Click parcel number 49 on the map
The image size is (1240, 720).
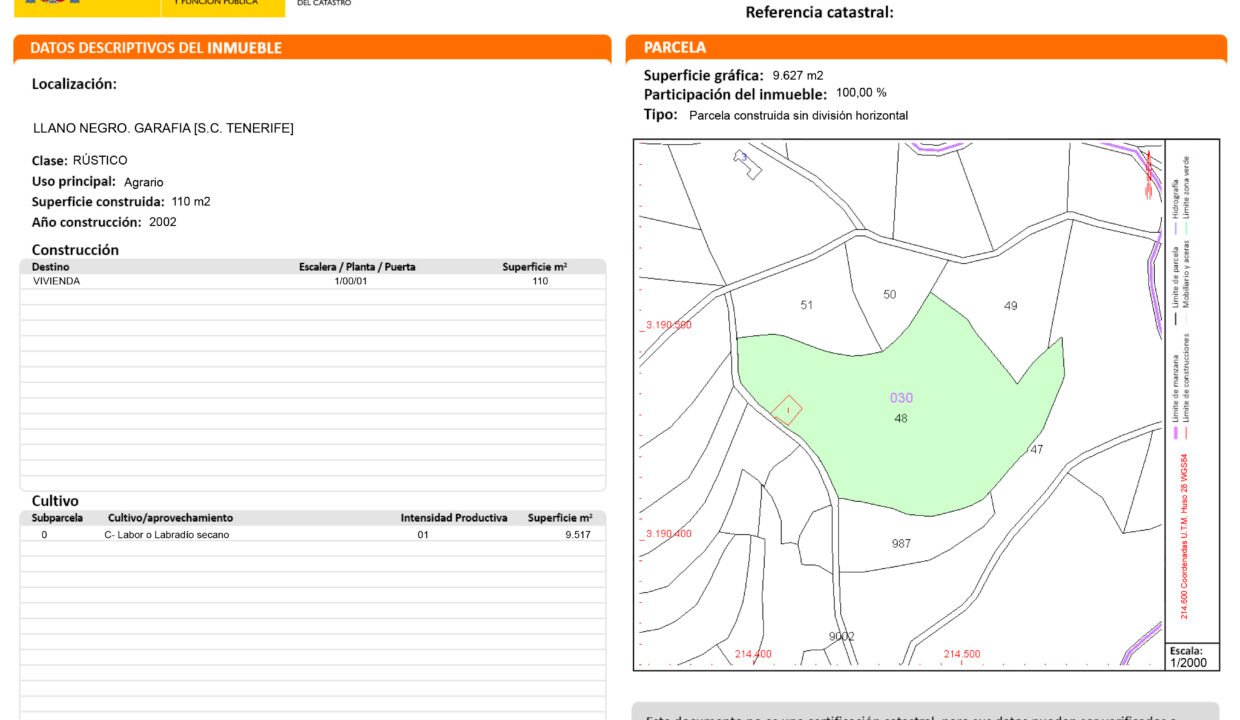[x=1010, y=306]
